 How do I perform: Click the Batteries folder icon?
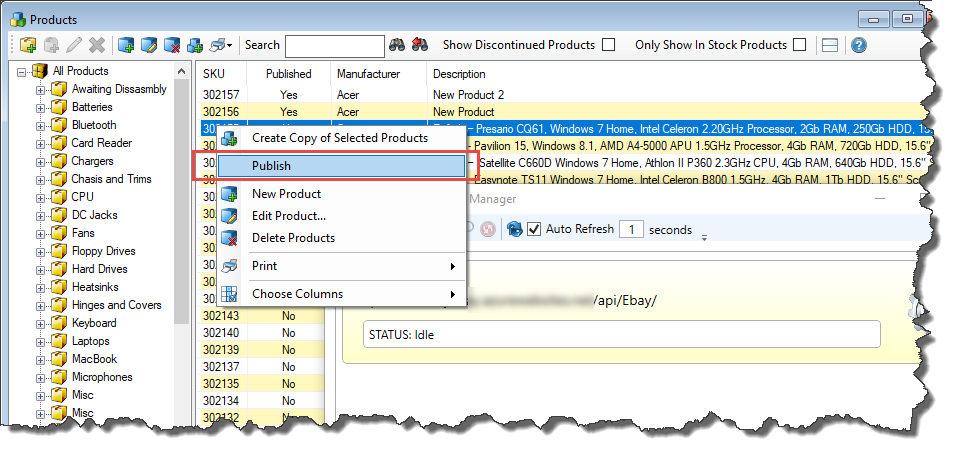[x=59, y=108]
